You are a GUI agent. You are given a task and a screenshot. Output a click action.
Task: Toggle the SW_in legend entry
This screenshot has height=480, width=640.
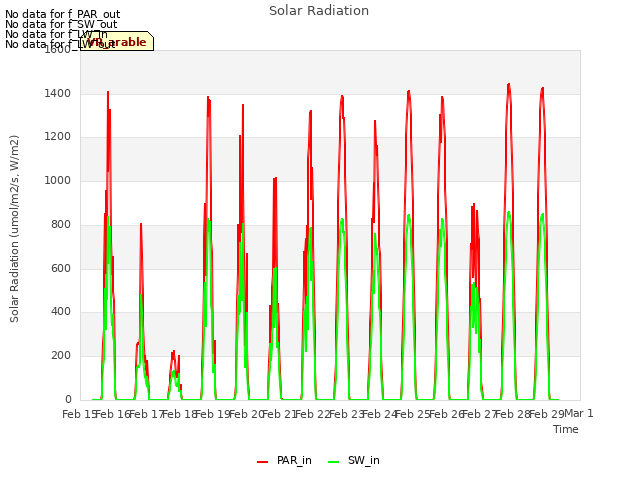click(354, 460)
